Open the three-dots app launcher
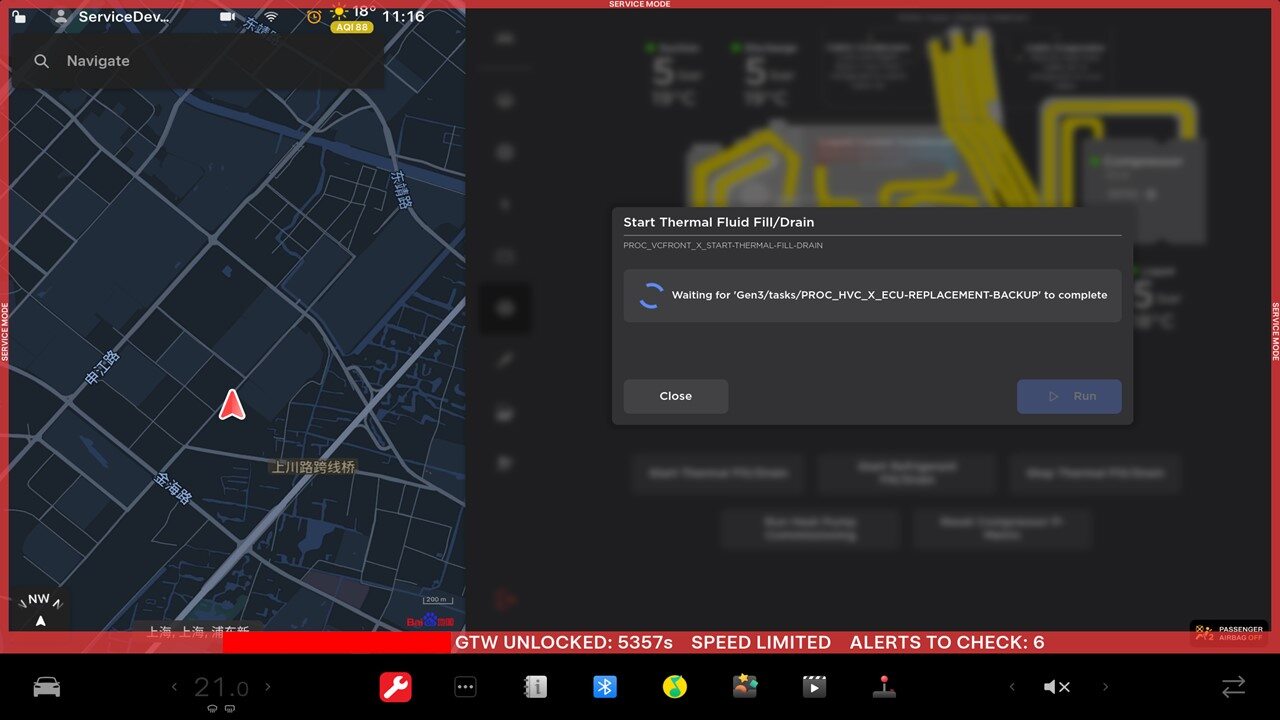 pyautogui.click(x=466, y=687)
